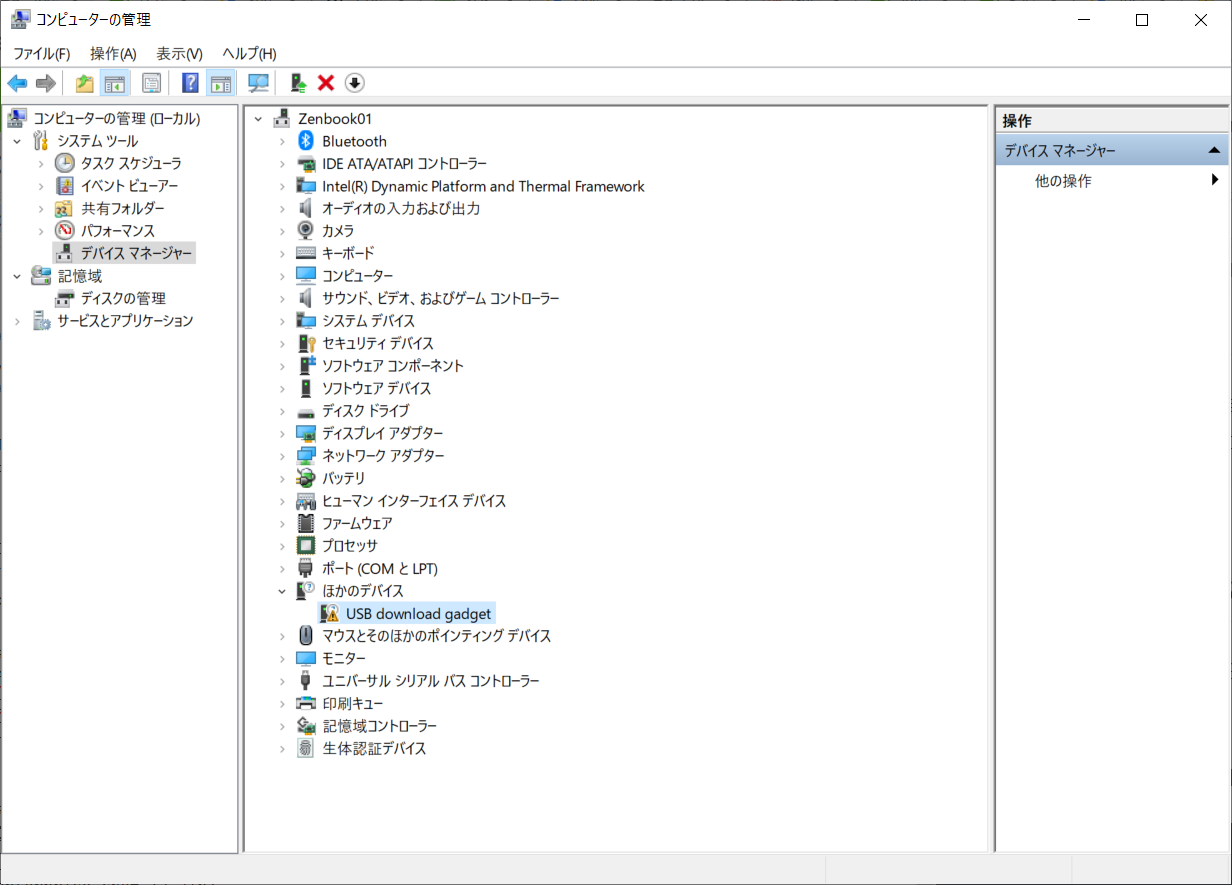Collapse the ほかのデバイス category
The height and width of the screenshot is (885, 1232).
(283, 590)
